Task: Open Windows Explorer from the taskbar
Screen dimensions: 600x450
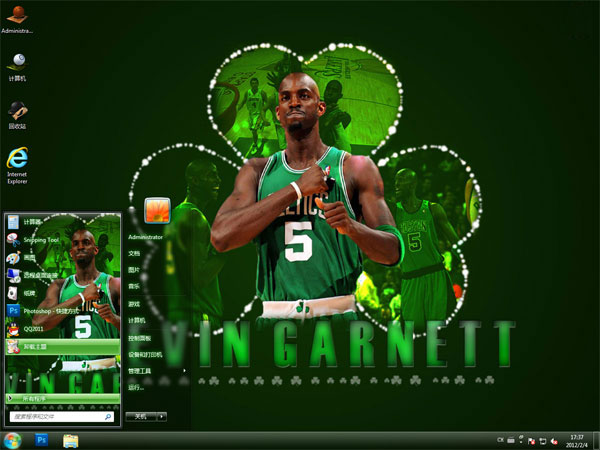Action: click(71, 441)
